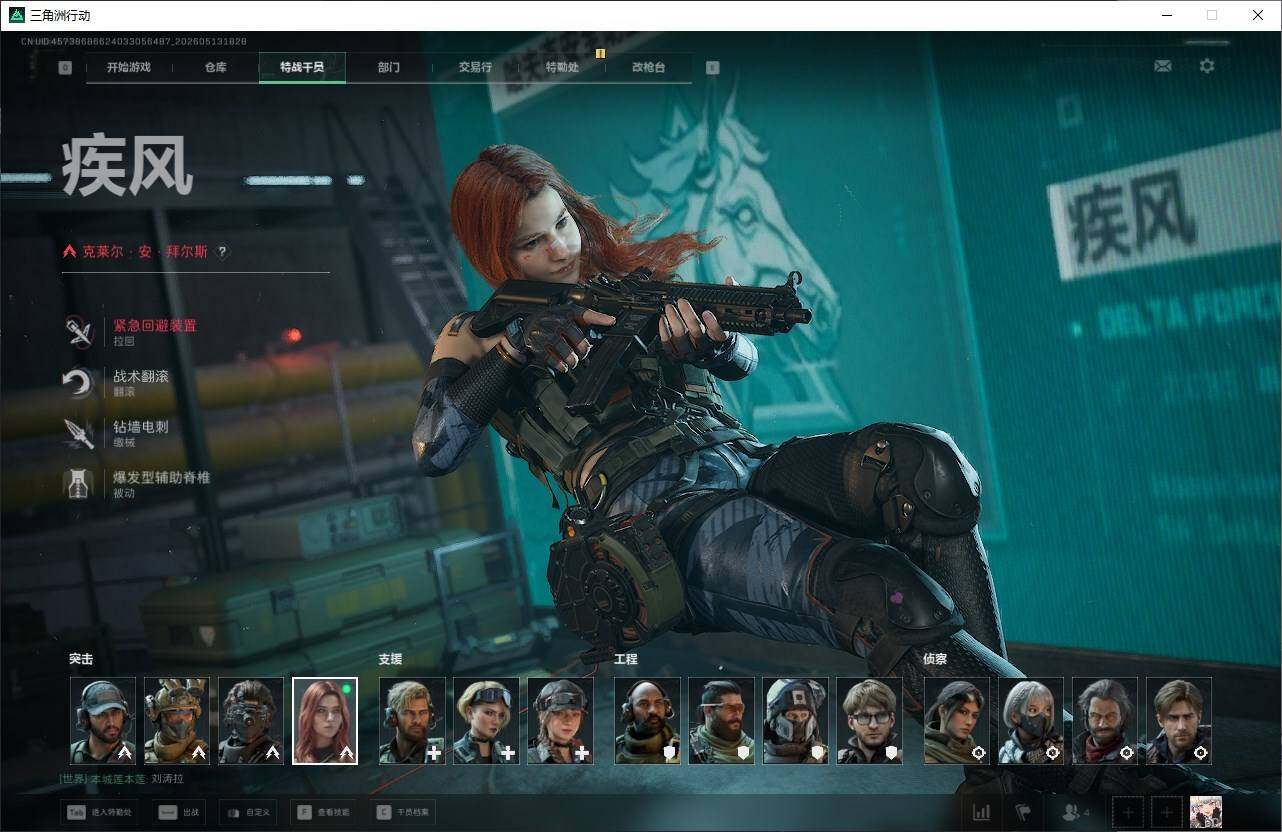1282x832 pixels.
Task: Select the last recon operator portrait with brown hair
Action: coord(1179,721)
